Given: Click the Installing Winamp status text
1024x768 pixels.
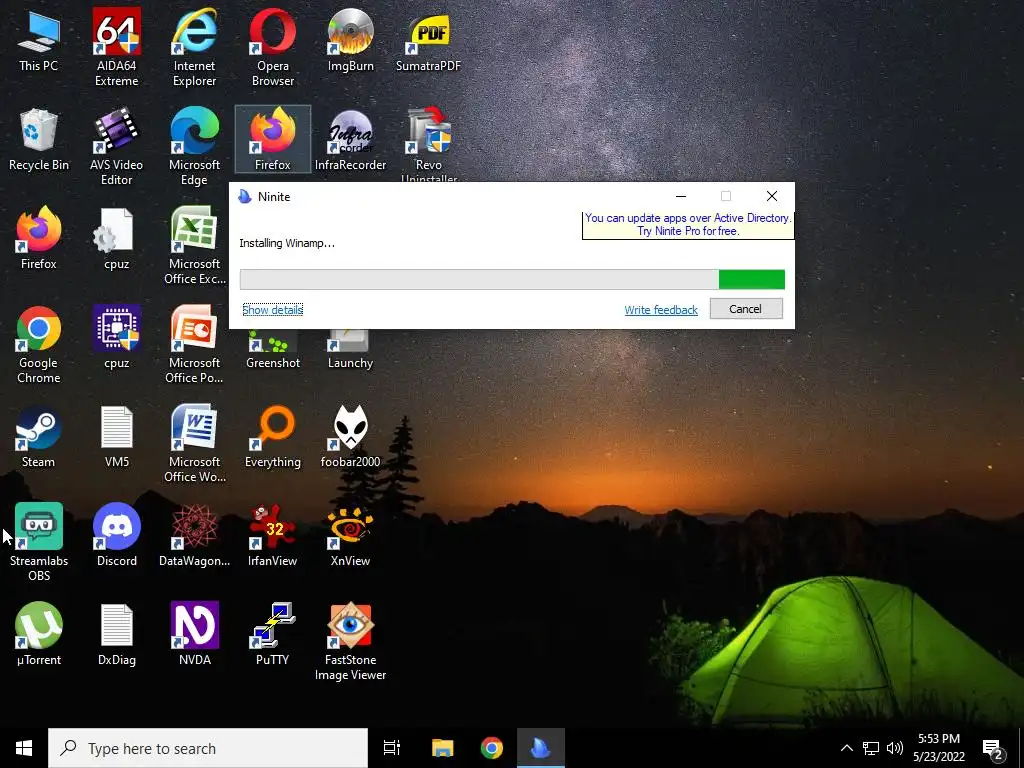Looking at the screenshot, I should pos(287,243).
